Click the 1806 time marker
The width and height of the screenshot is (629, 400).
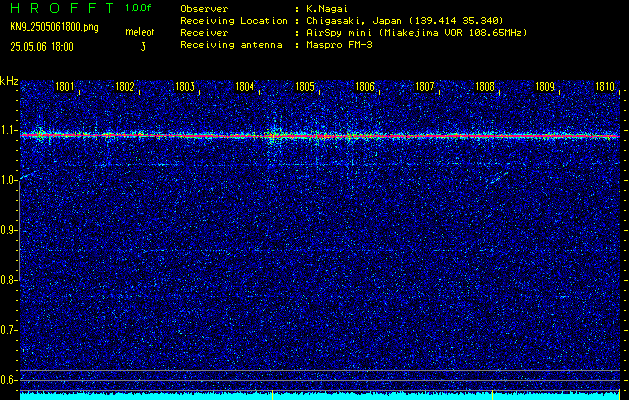[365, 86]
